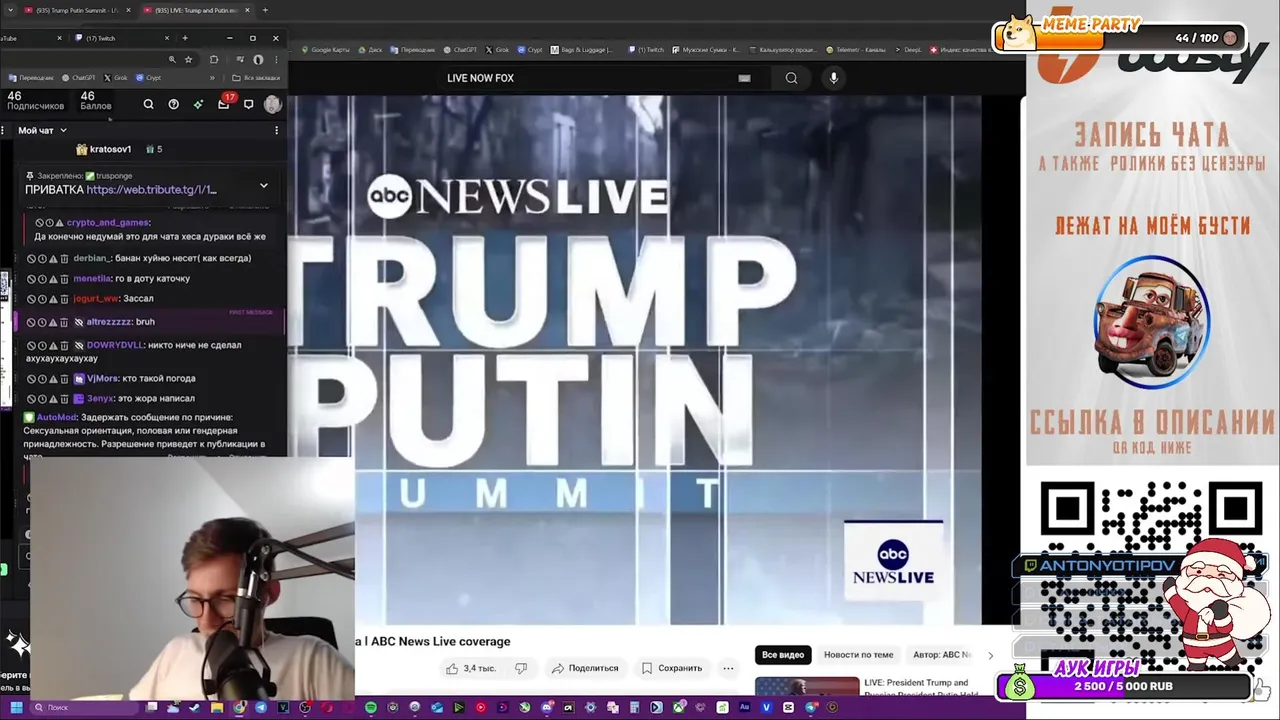This screenshot has width=1280, height=720.
Task: Open YouTube on-screen keyboard icon in search
Action: click(x=744, y=78)
